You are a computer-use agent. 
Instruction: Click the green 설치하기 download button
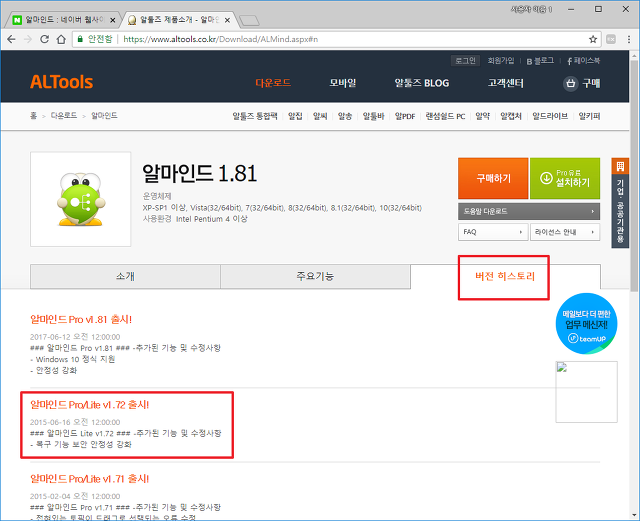click(565, 178)
